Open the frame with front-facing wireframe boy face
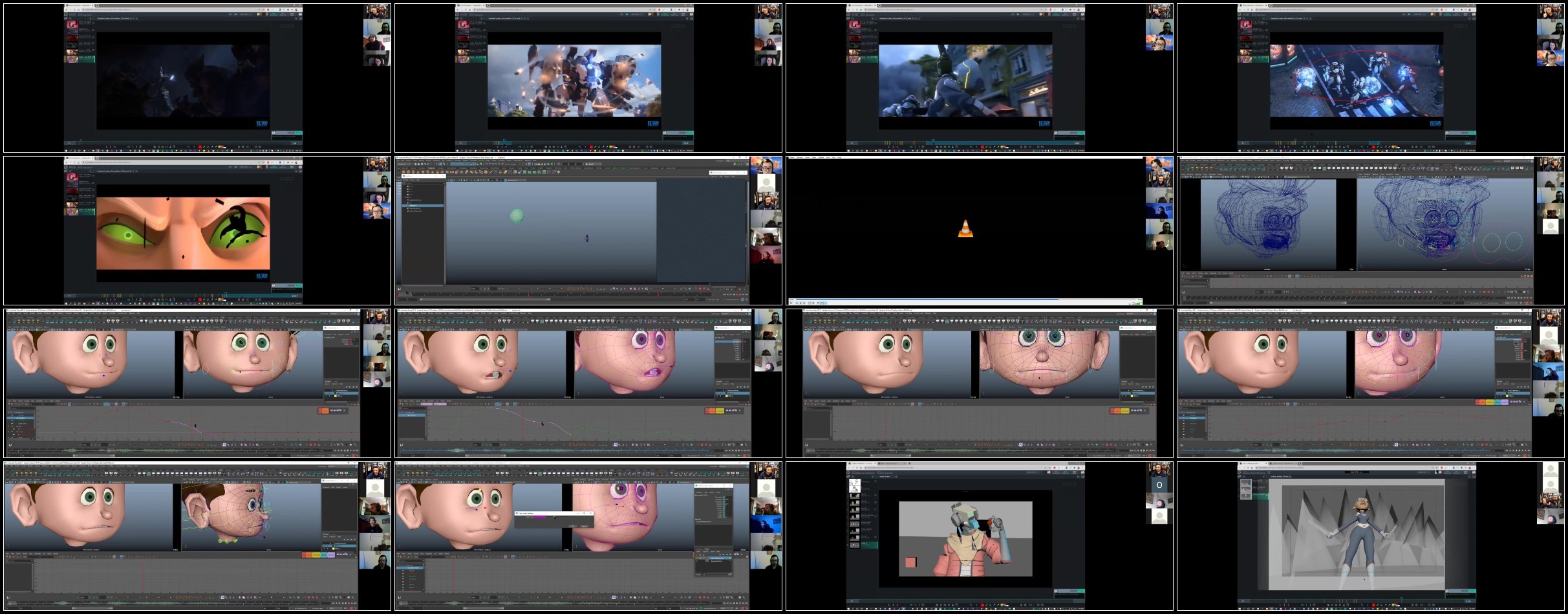The width and height of the screenshot is (1568, 614). (980, 383)
